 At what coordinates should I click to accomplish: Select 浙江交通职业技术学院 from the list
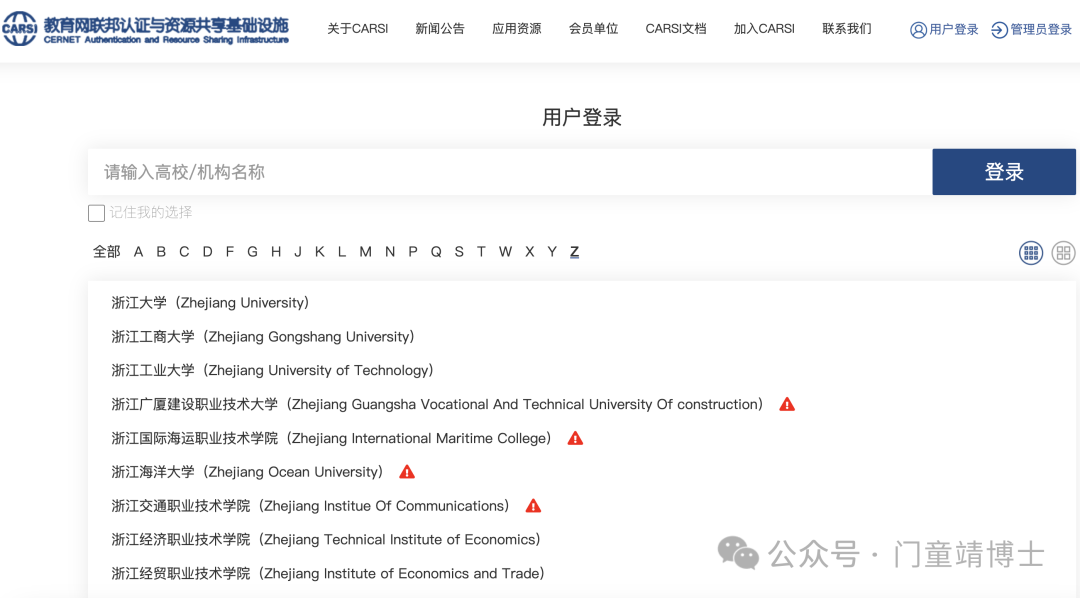click(311, 506)
